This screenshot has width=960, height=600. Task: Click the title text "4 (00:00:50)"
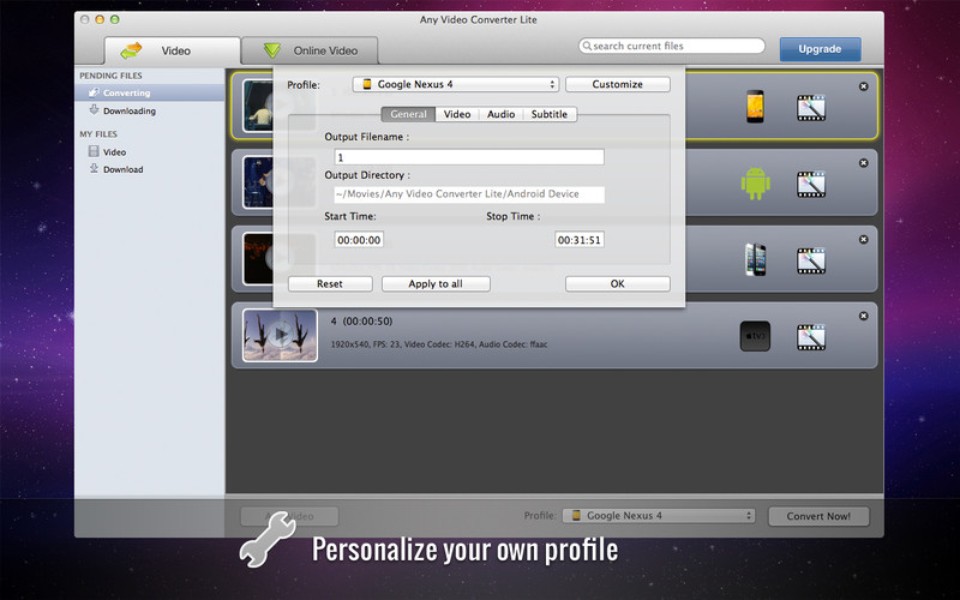pos(362,321)
